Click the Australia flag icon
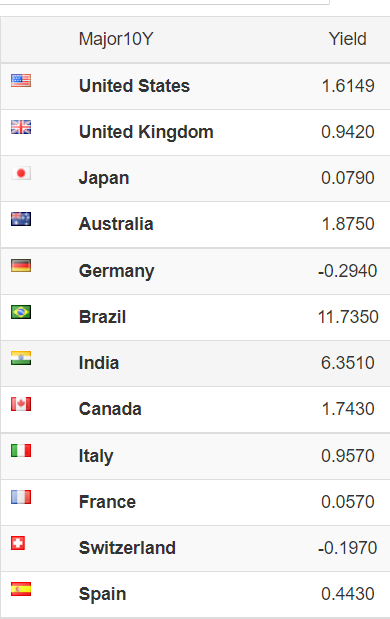This screenshot has height=619, width=390. tap(21, 219)
